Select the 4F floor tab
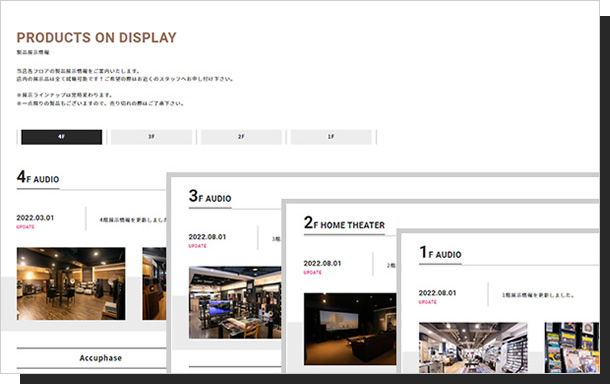610x384 pixels. 61,137
